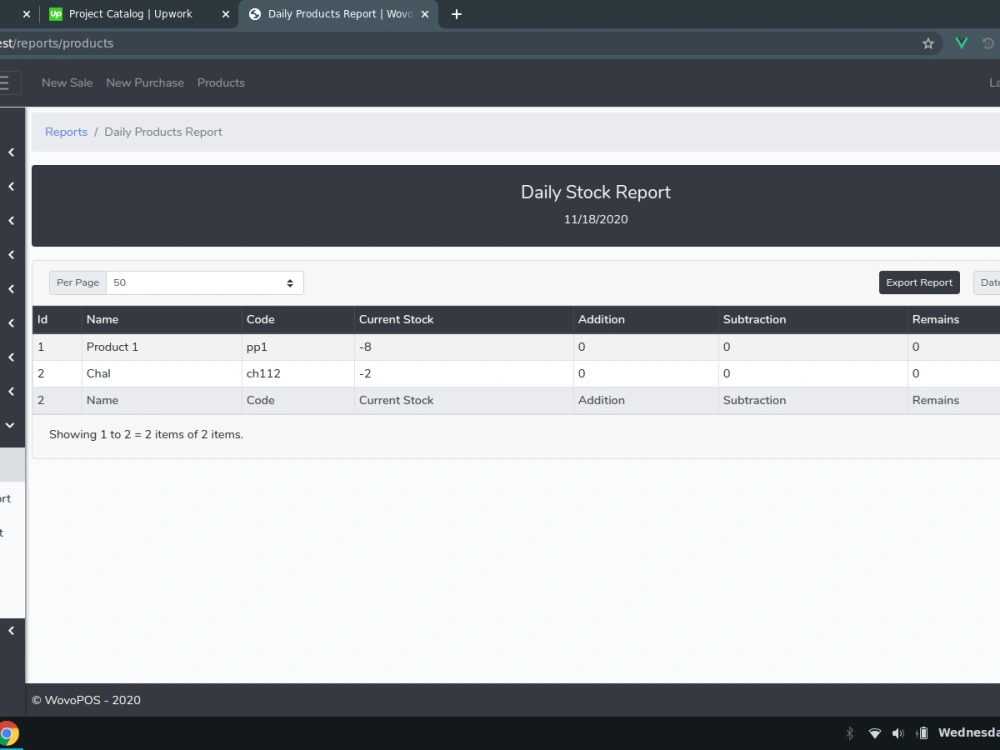
Task: Toggle the sidebar with the hamburger icon
Action: tap(5, 83)
